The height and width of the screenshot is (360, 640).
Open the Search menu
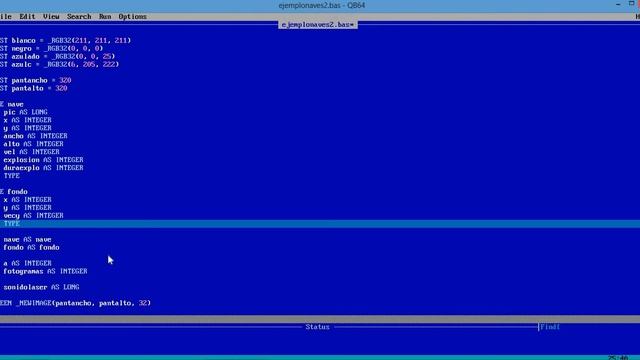tap(79, 17)
